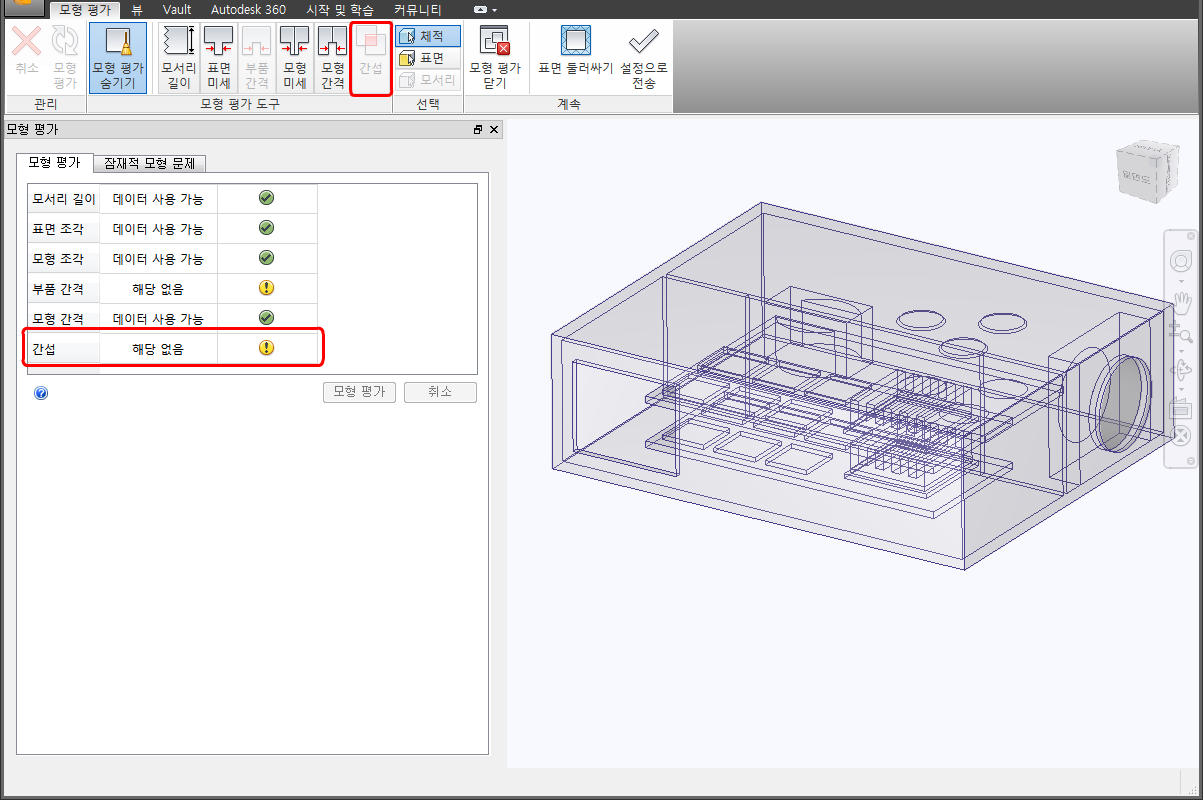
Task: Enable 모서리 selection mode
Action: coord(428,80)
